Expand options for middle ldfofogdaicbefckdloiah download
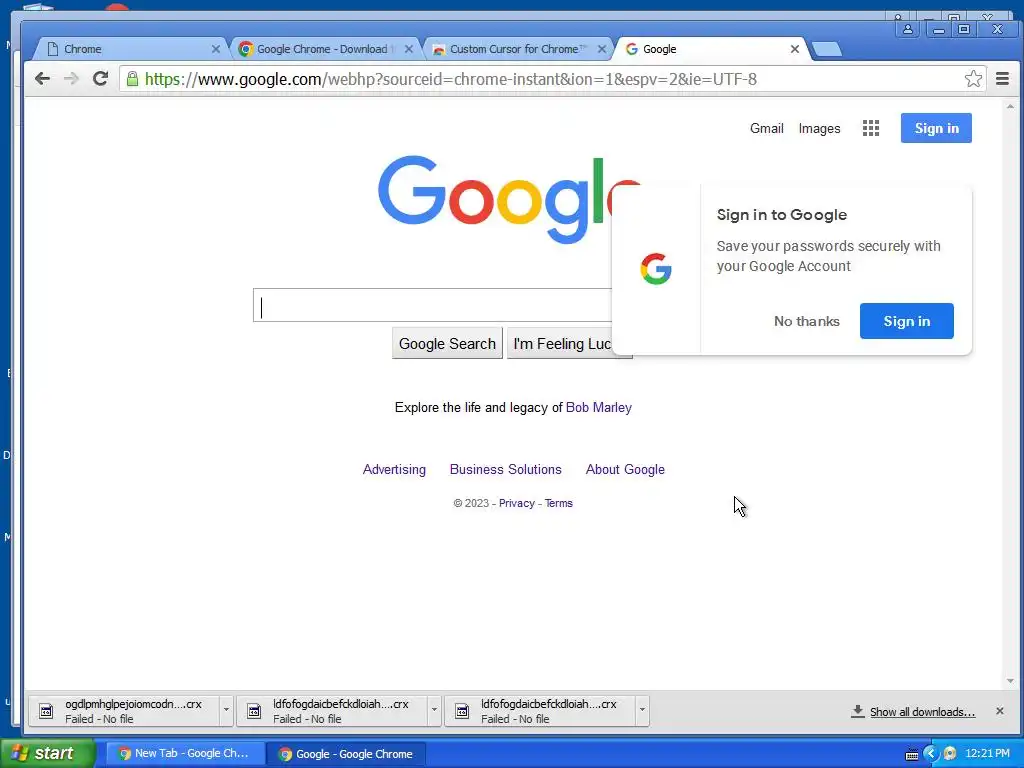The width and height of the screenshot is (1024, 768). [x=434, y=711]
